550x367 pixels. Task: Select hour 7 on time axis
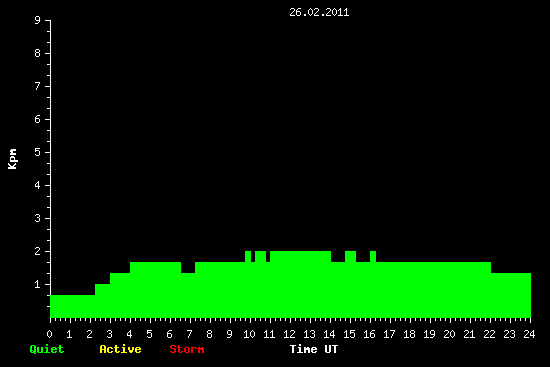[189, 334]
